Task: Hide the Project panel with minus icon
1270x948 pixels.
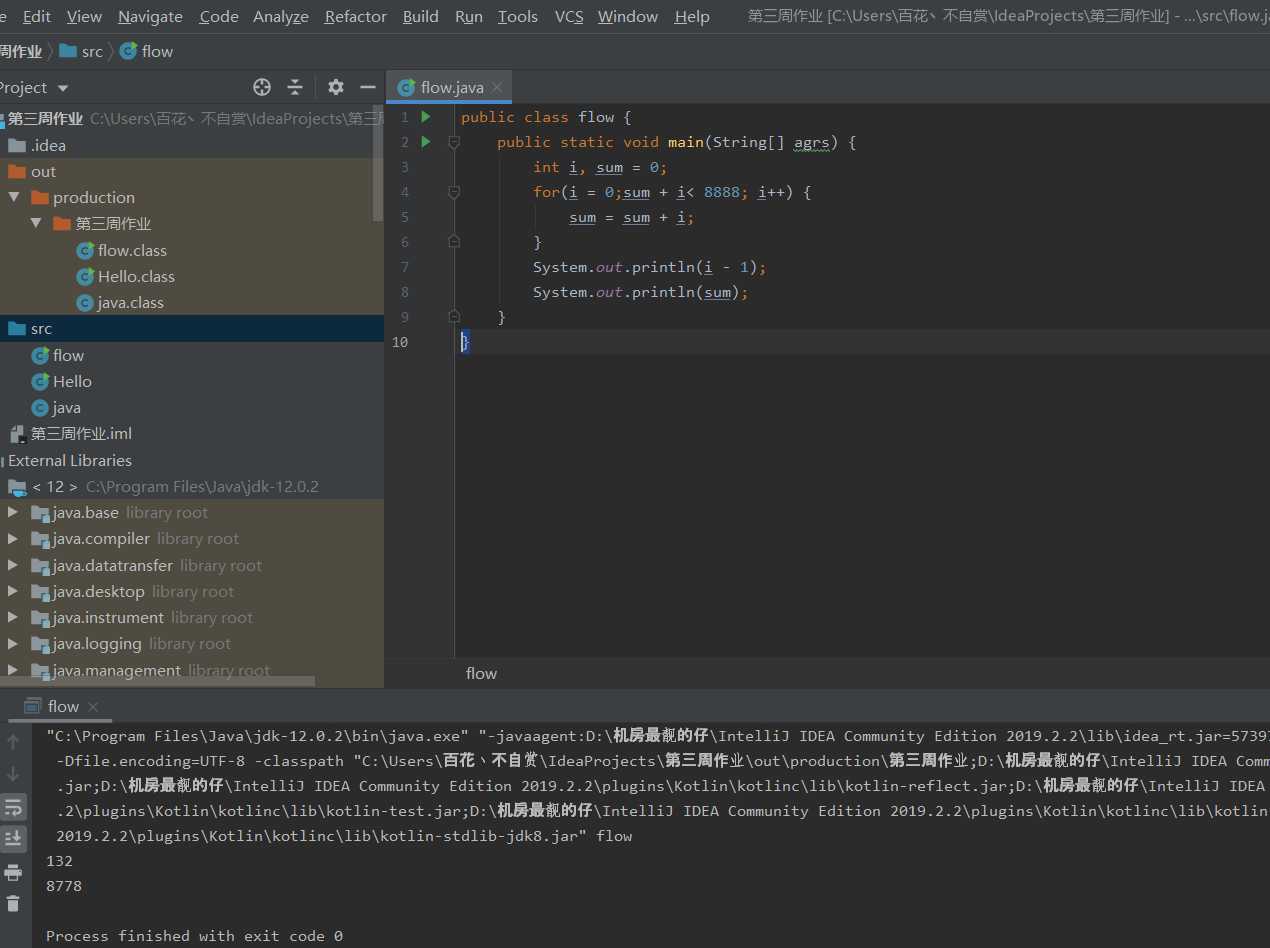Action: point(368,87)
